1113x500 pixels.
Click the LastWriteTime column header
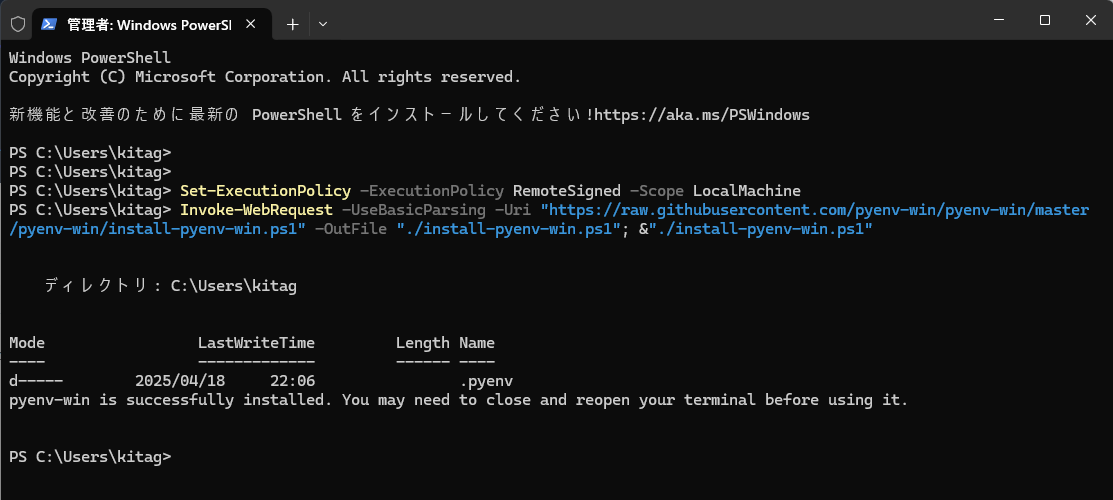click(x=256, y=343)
